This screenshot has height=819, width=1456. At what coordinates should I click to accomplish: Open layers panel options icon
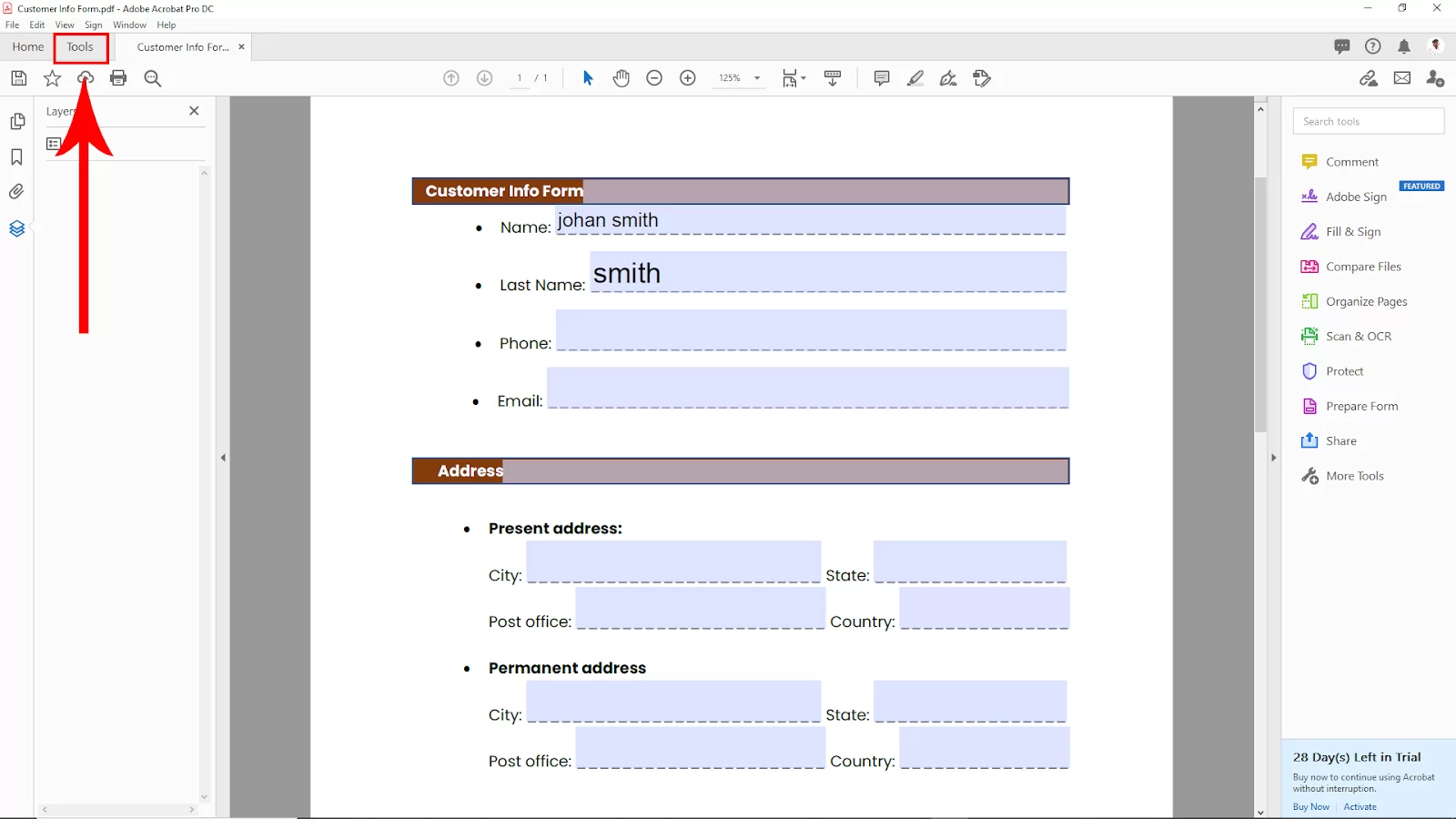(54, 144)
